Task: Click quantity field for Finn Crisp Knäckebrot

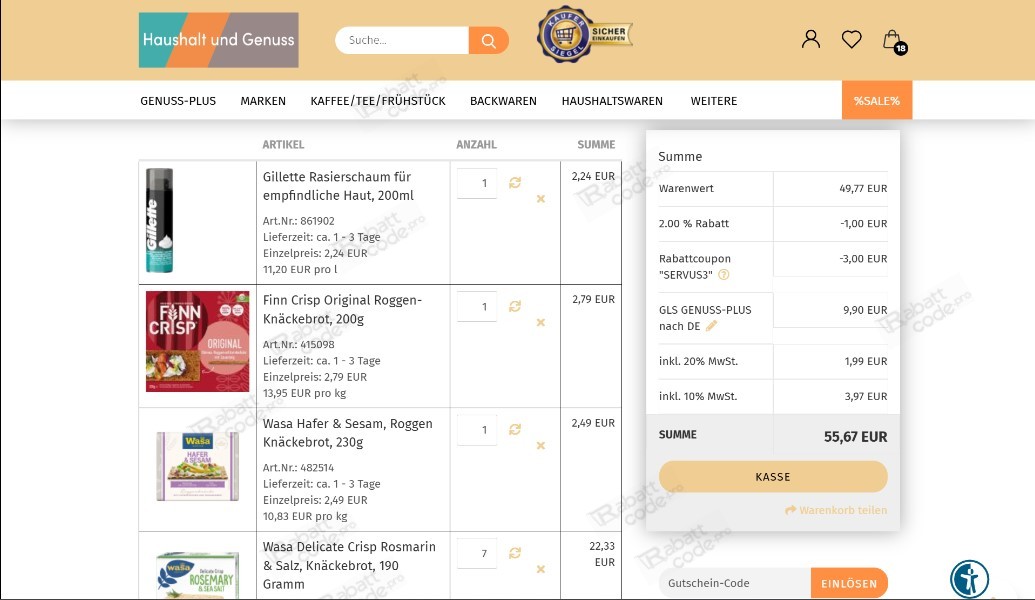Action: point(477,307)
